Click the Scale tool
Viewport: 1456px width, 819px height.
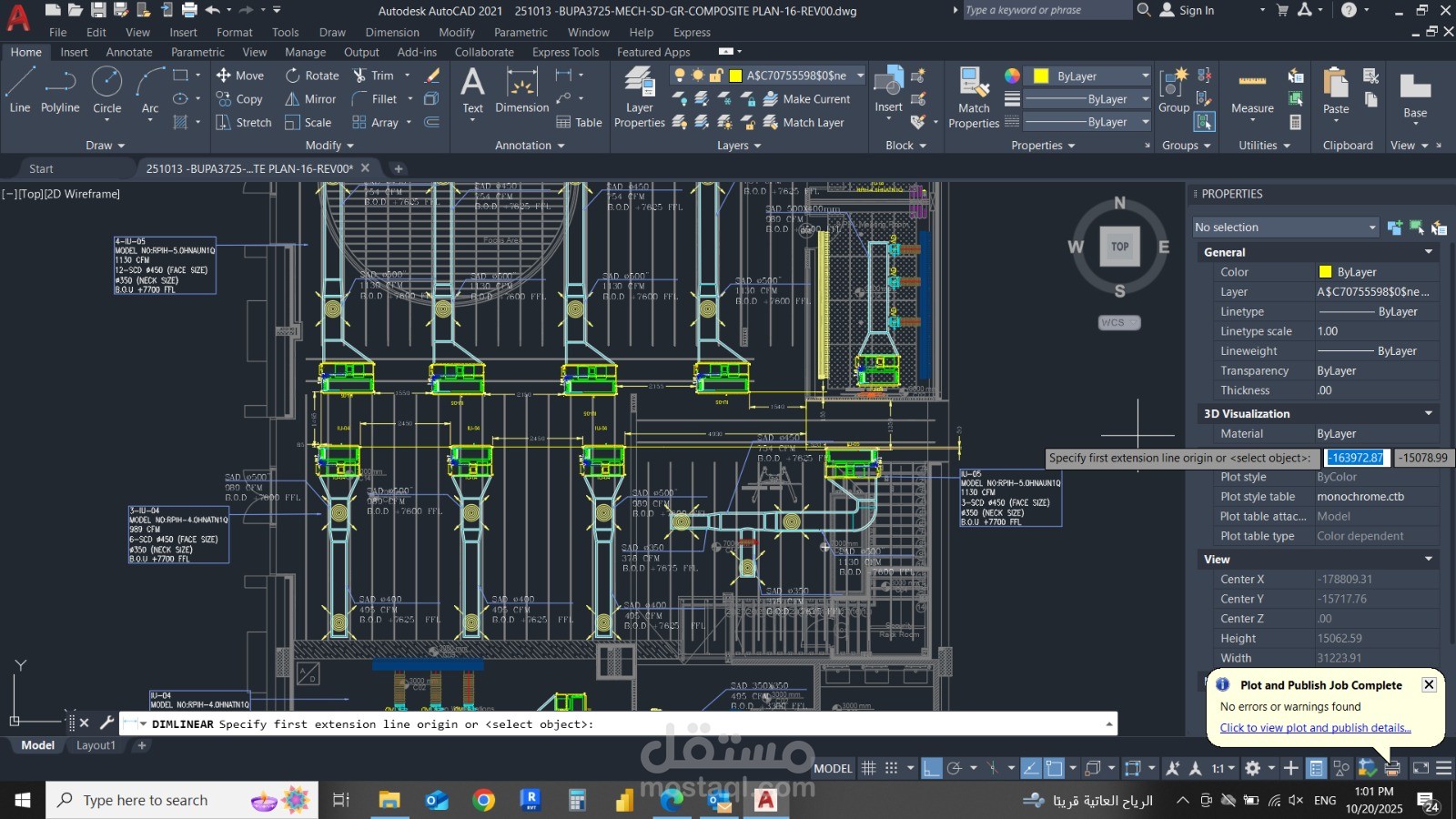(x=308, y=122)
